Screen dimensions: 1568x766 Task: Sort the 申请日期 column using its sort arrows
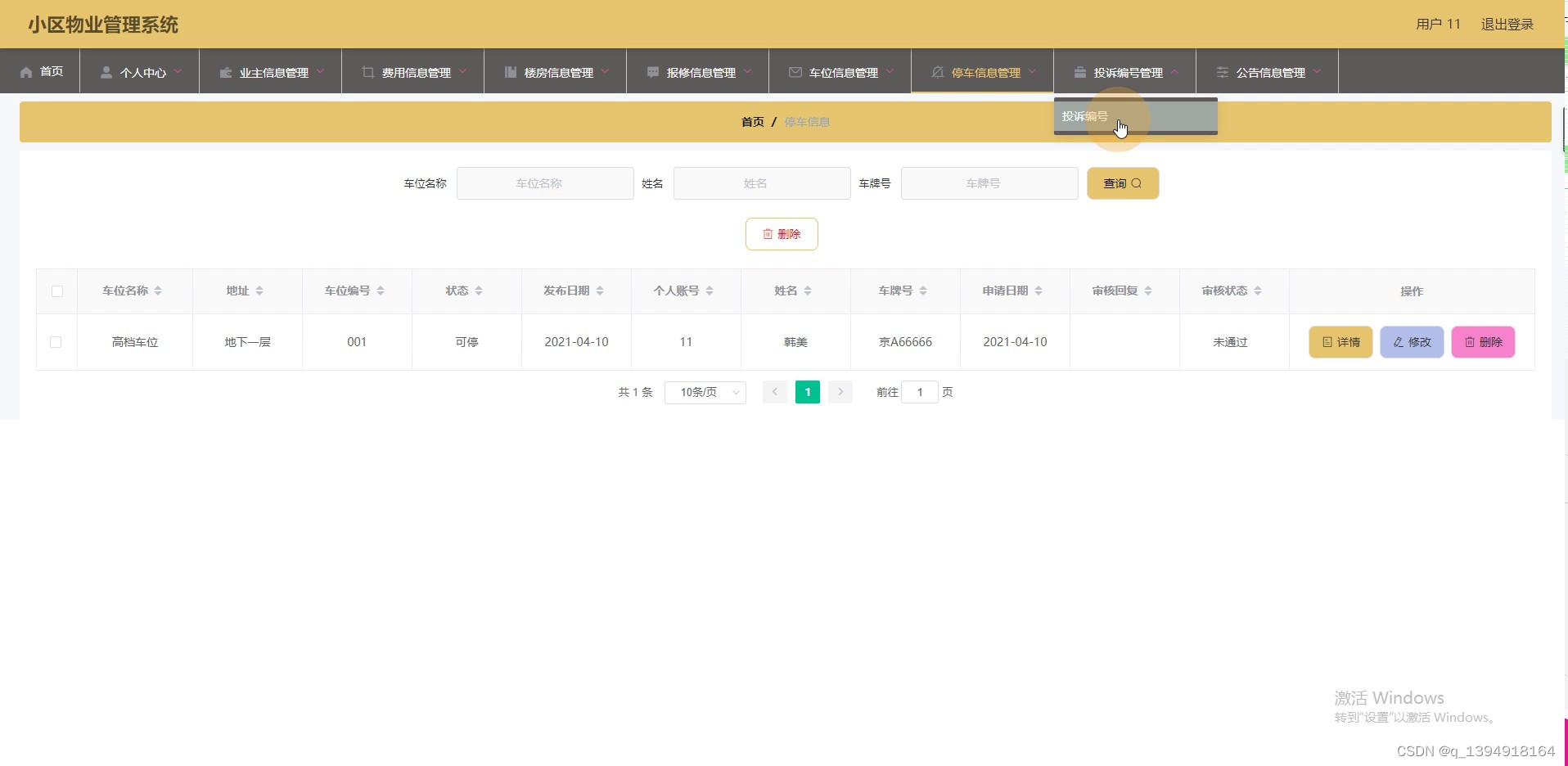(1039, 291)
